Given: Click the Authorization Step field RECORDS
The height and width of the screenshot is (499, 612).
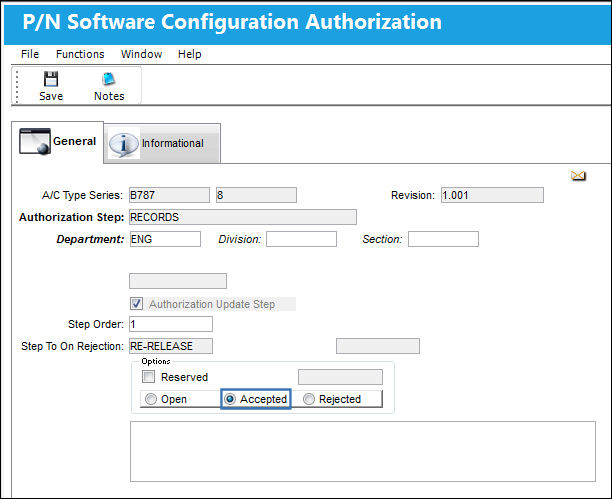Looking at the screenshot, I should click(243, 217).
